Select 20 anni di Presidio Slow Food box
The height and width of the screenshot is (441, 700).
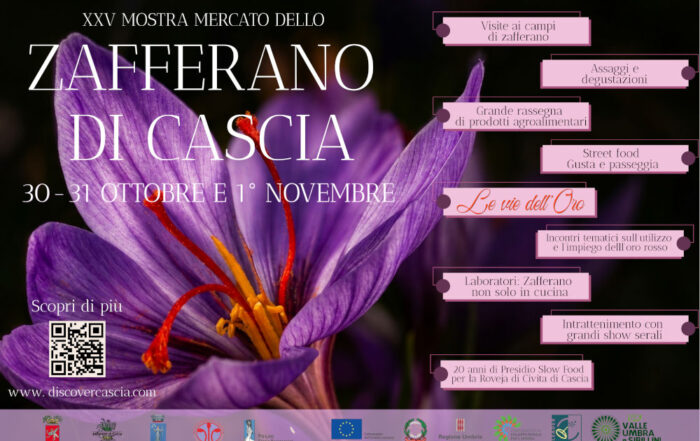tap(517, 374)
